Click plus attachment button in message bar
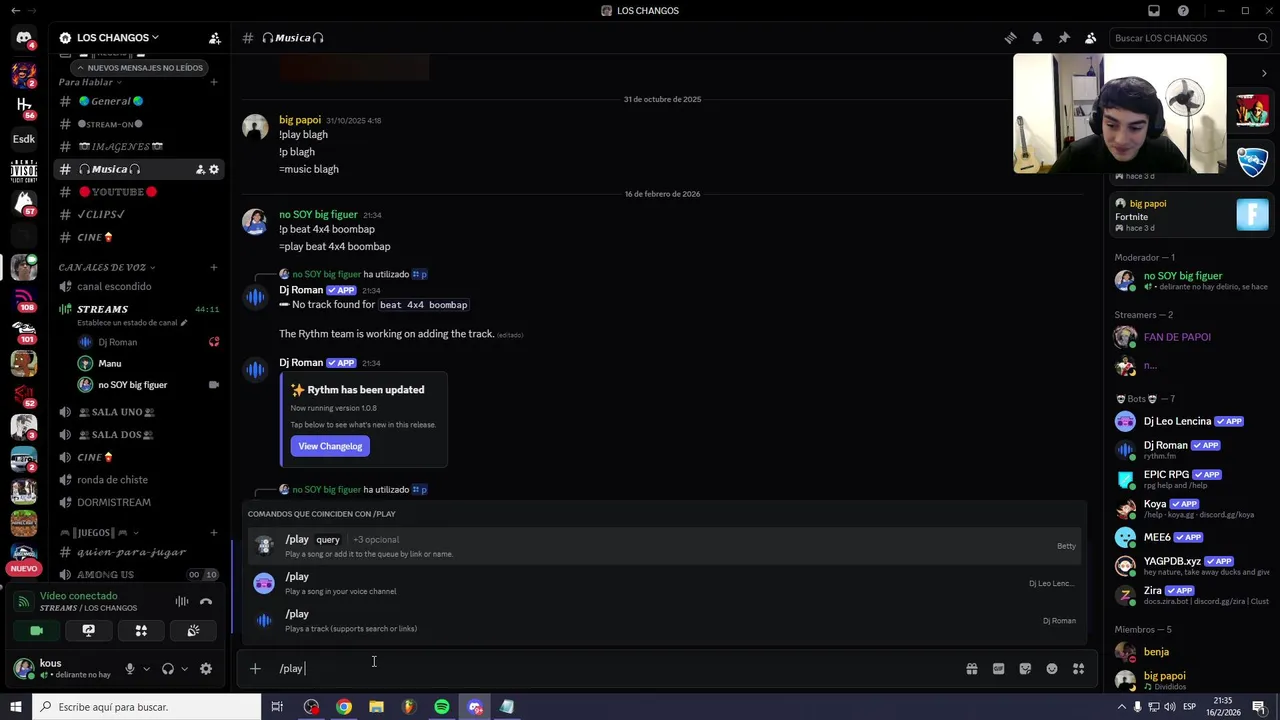 coord(255,668)
